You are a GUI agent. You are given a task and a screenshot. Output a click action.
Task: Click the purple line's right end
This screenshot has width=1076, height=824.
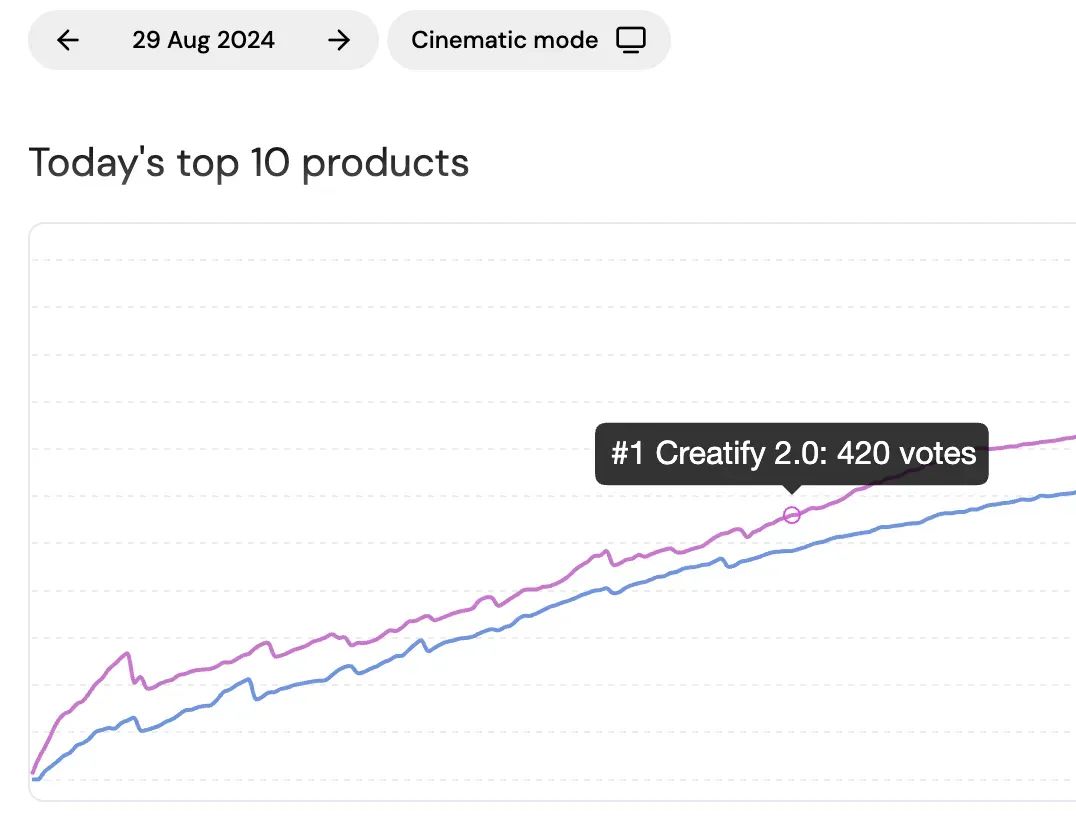click(1070, 437)
